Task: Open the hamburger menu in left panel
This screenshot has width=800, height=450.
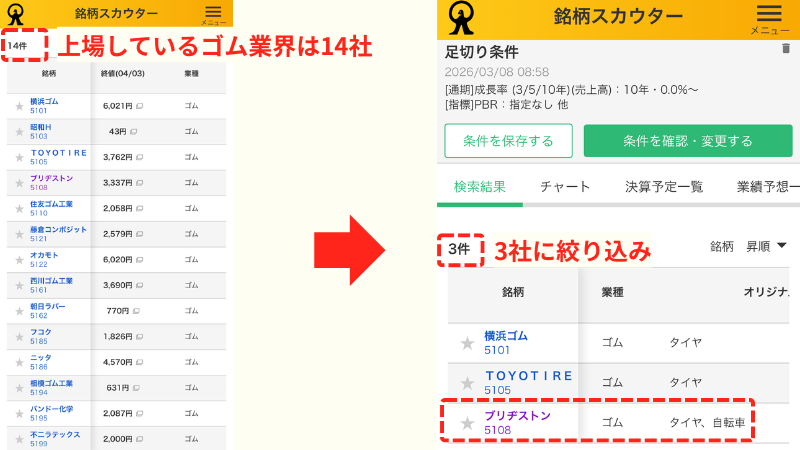Action: [x=213, y=11]
